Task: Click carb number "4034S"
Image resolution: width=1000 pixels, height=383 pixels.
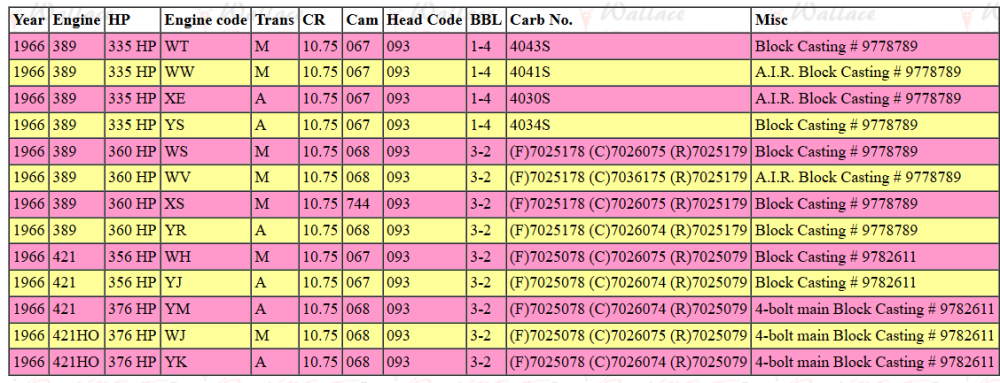Action: pyautogui.click(x=531, y=125)
